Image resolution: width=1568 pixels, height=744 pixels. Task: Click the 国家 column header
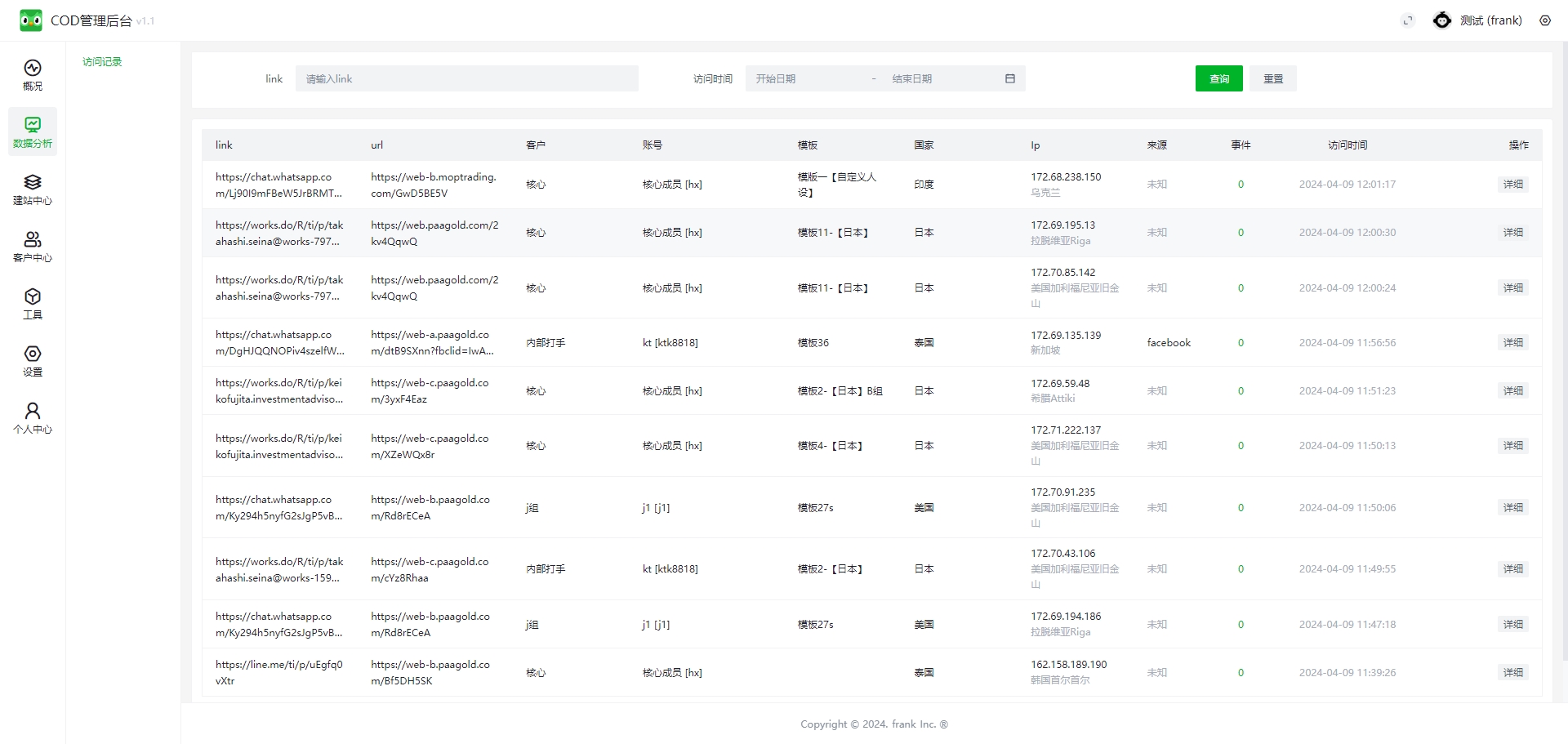coord(924,145)
